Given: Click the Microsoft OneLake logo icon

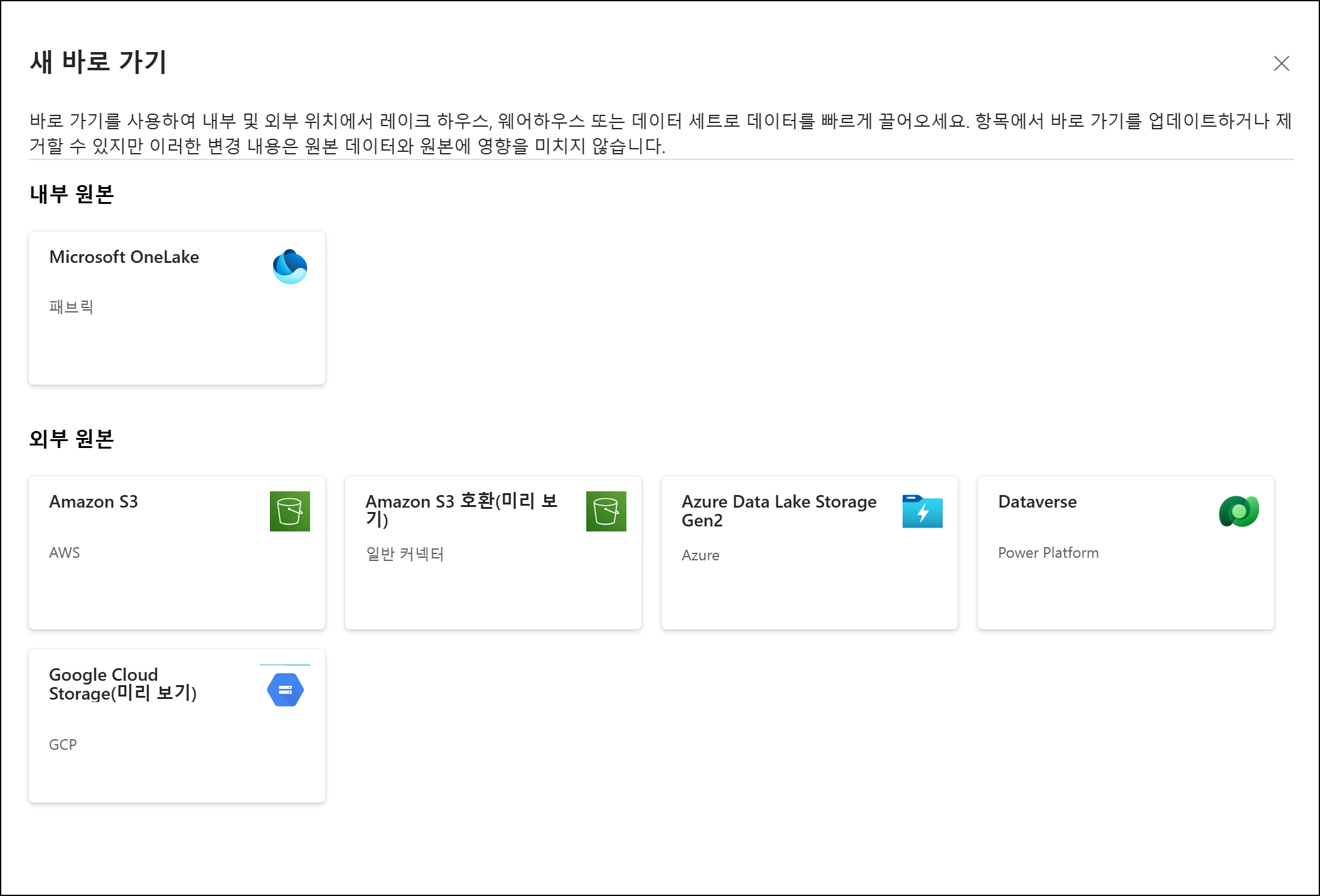Looking at the screenshot, I should tap(289, 267).
